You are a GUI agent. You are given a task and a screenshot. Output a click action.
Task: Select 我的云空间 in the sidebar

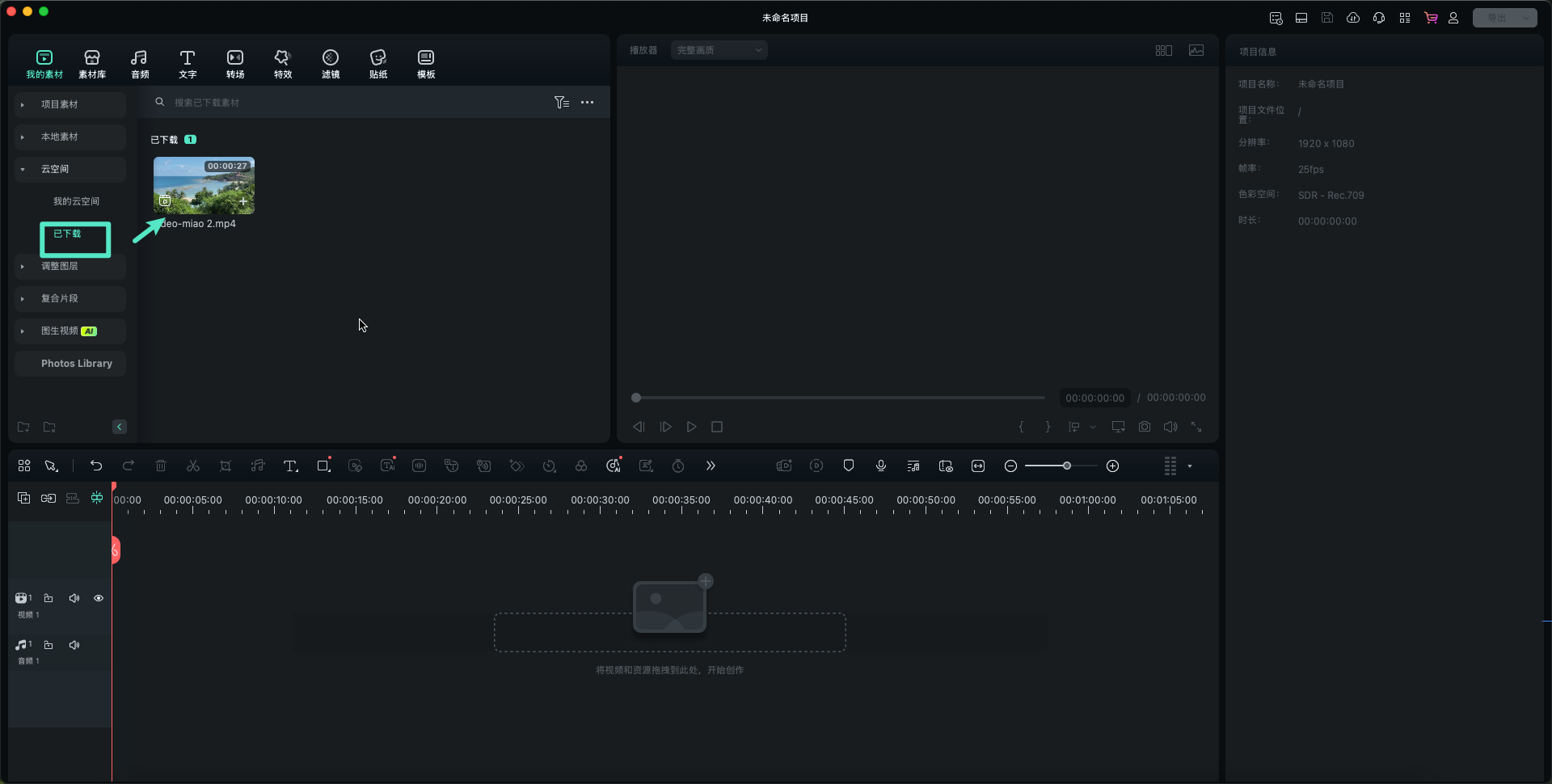[x=76, y=201]
